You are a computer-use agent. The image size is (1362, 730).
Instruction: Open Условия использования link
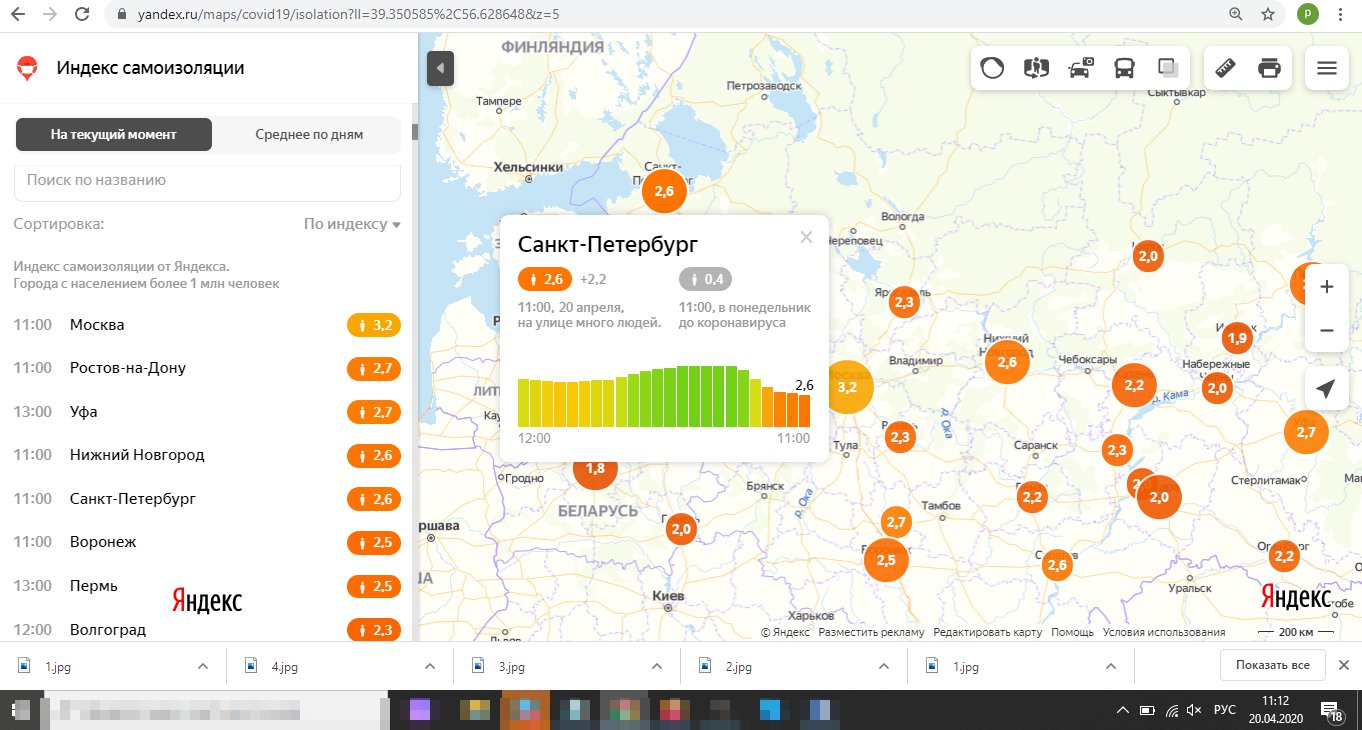coord(1164,632)
